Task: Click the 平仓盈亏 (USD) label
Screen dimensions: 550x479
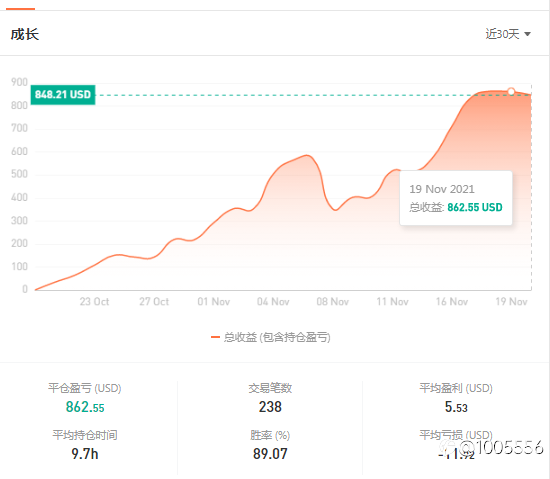Action: [x=85, y=388]
